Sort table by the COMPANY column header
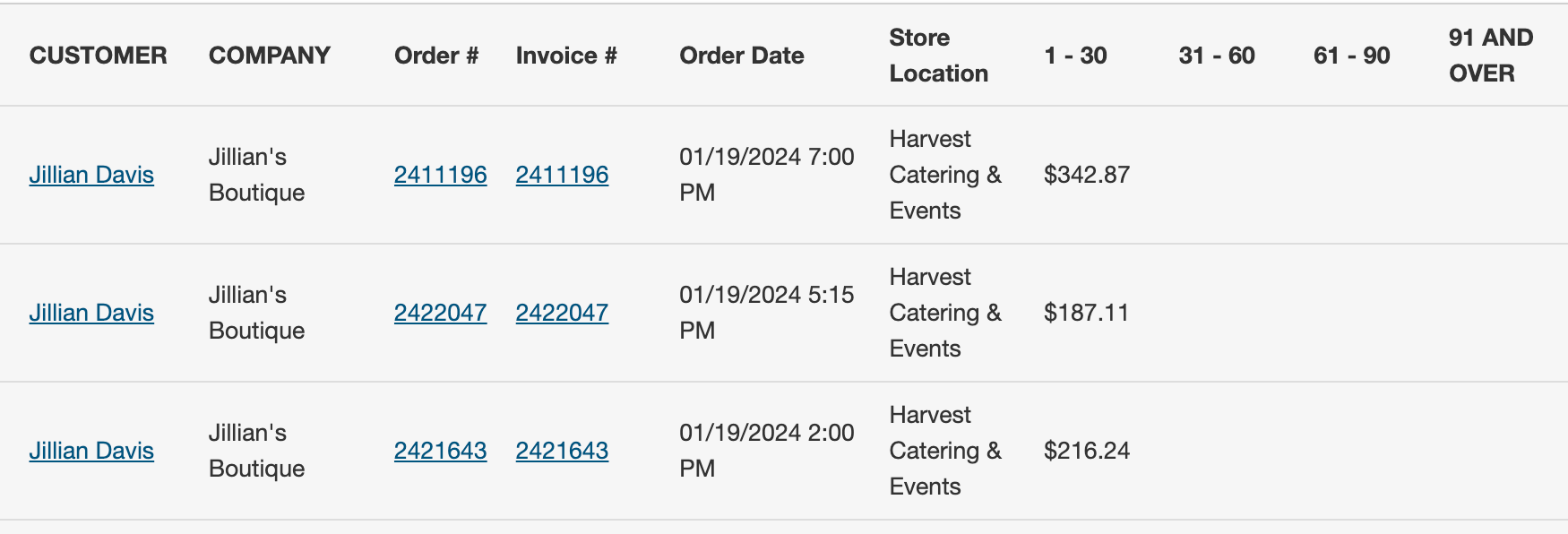1568x534 pixels. [270, 55]
